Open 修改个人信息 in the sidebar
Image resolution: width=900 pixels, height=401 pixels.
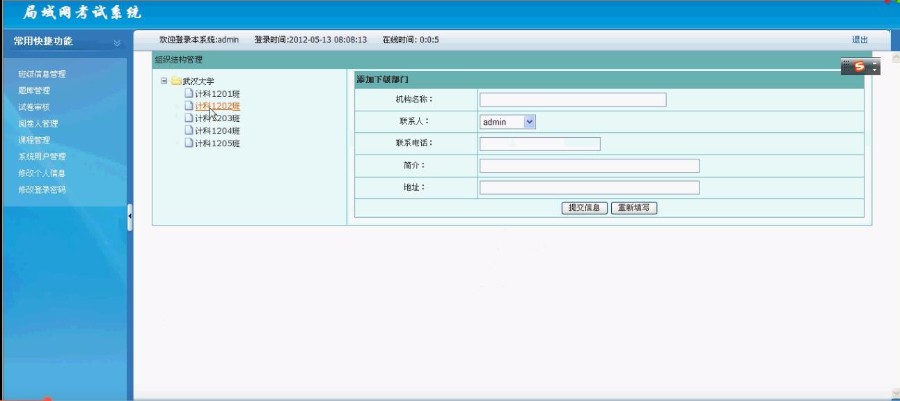click(x=41, y=173)
